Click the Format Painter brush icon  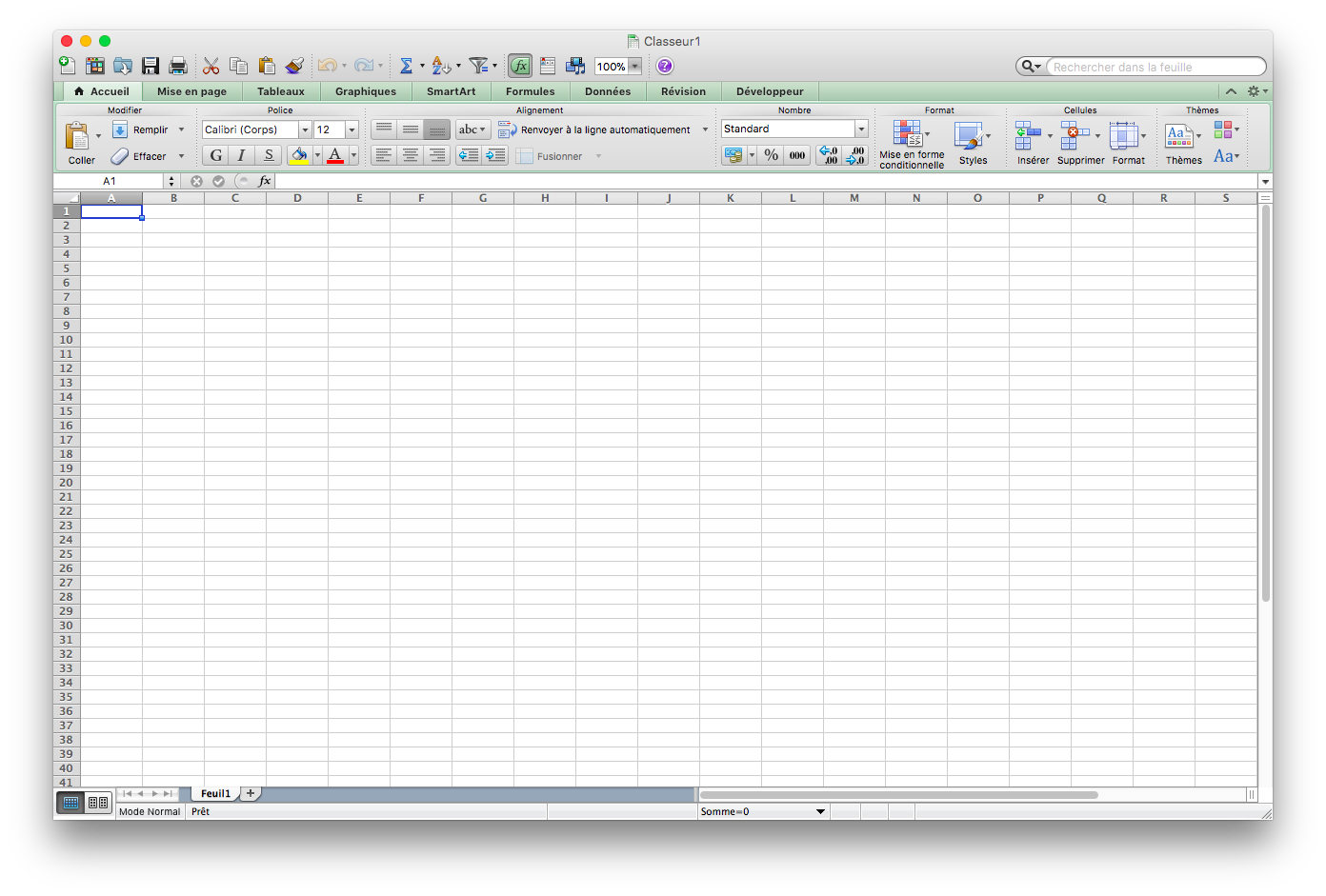click(x=293, y=66)
